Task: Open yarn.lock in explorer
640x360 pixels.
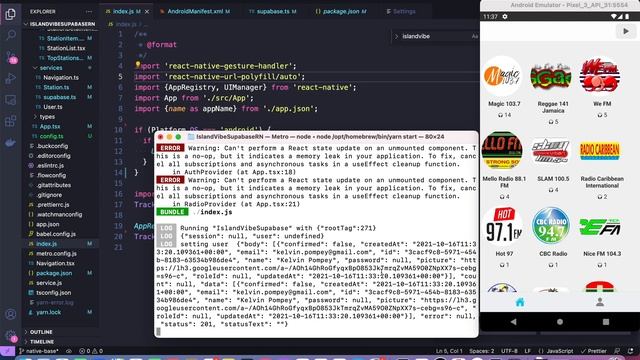Action: point(48,312)
